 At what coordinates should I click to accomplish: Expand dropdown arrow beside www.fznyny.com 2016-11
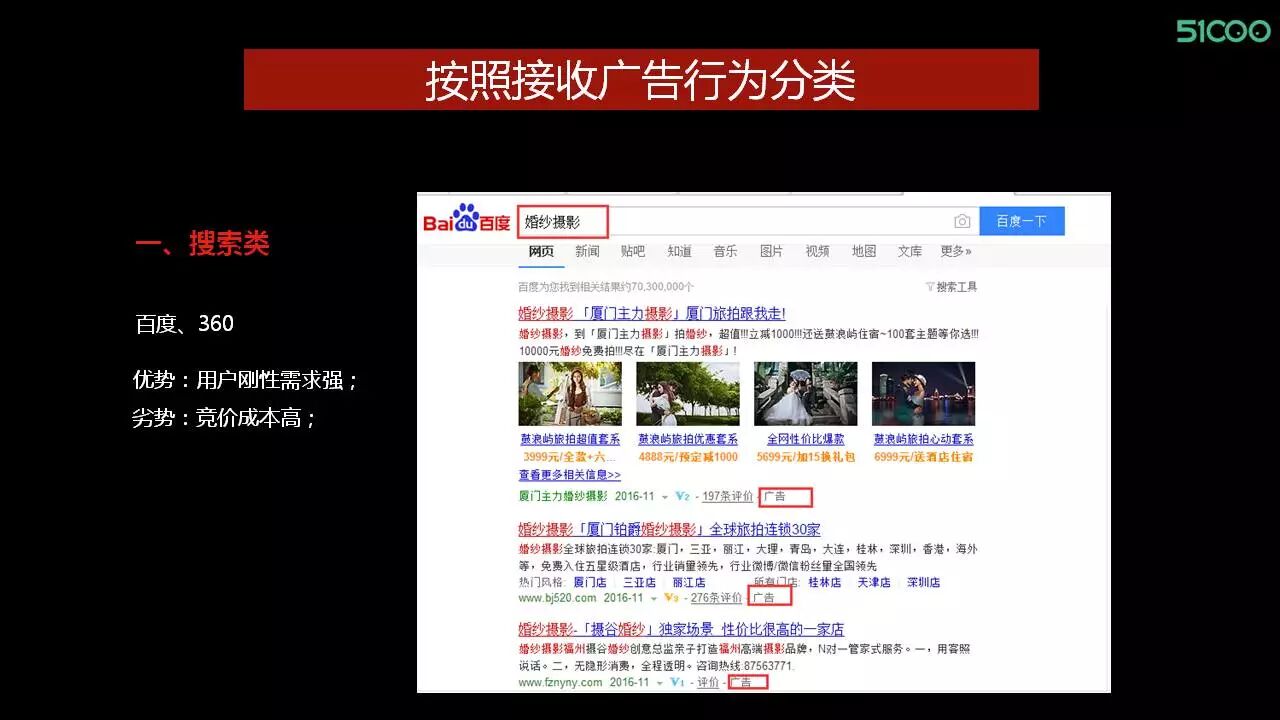click(659, 683)
